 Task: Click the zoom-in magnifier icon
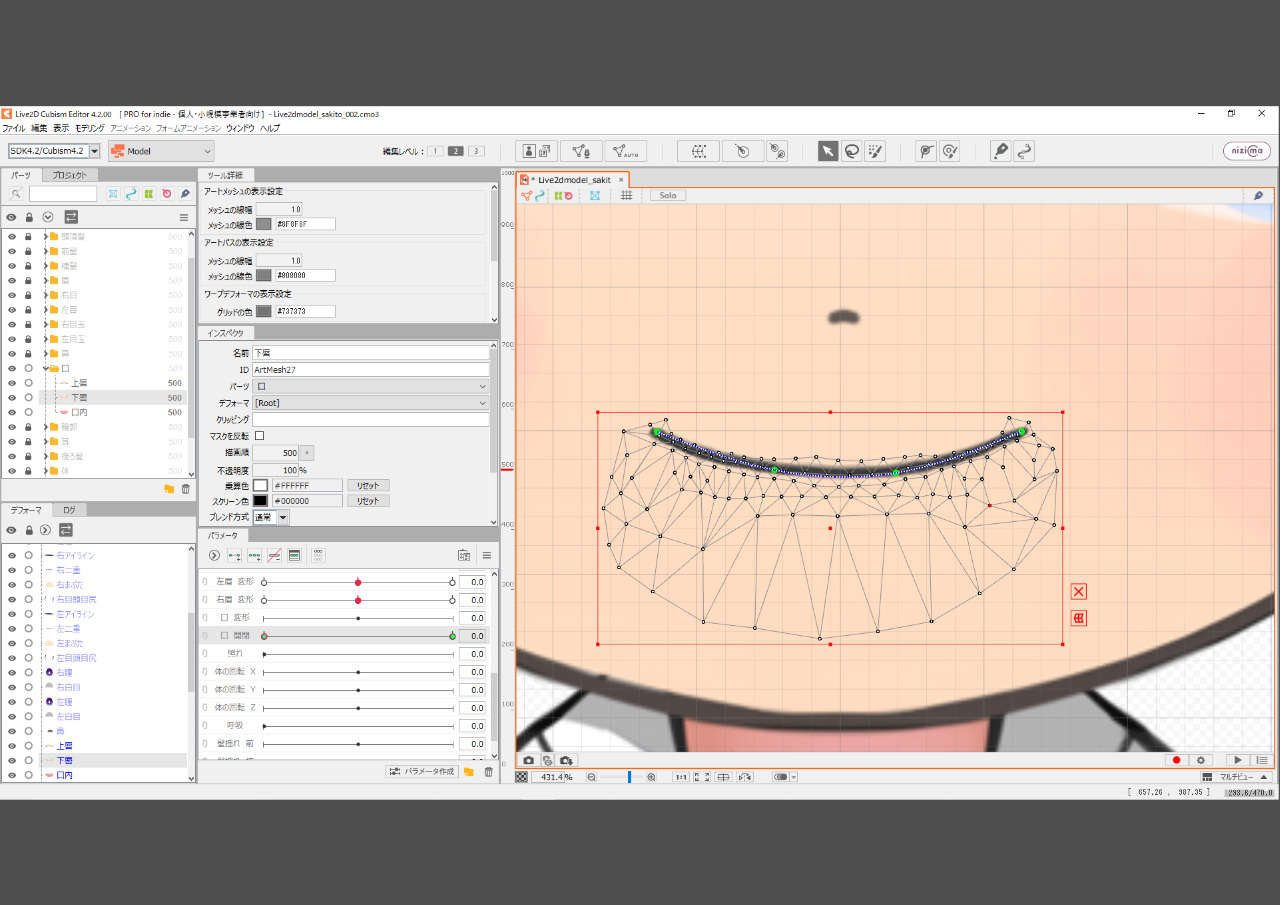pos(652,777)
